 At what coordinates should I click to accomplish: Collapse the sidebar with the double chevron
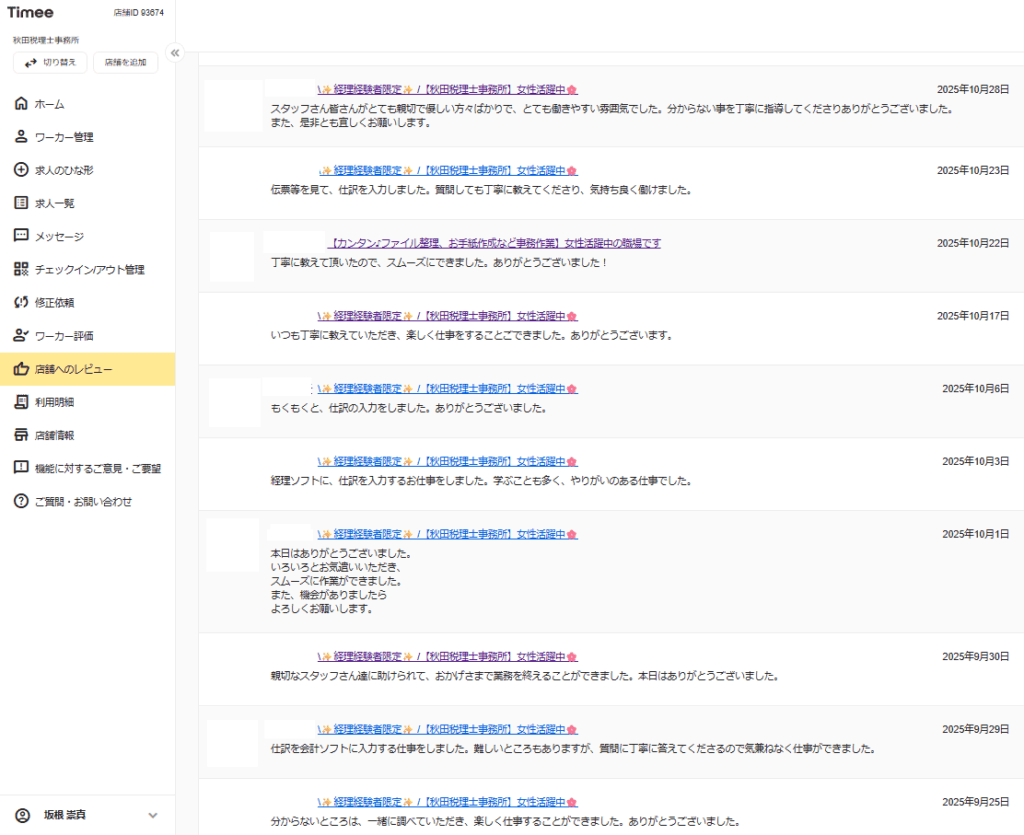click(x=174, y=53)
